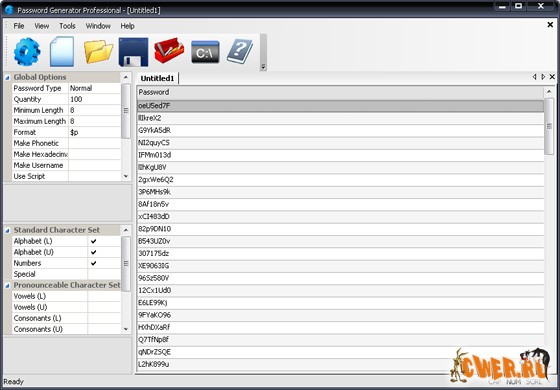Select password row xCI483dD
560x390 pixels.
pyautogui.click(x=340, y=217)
